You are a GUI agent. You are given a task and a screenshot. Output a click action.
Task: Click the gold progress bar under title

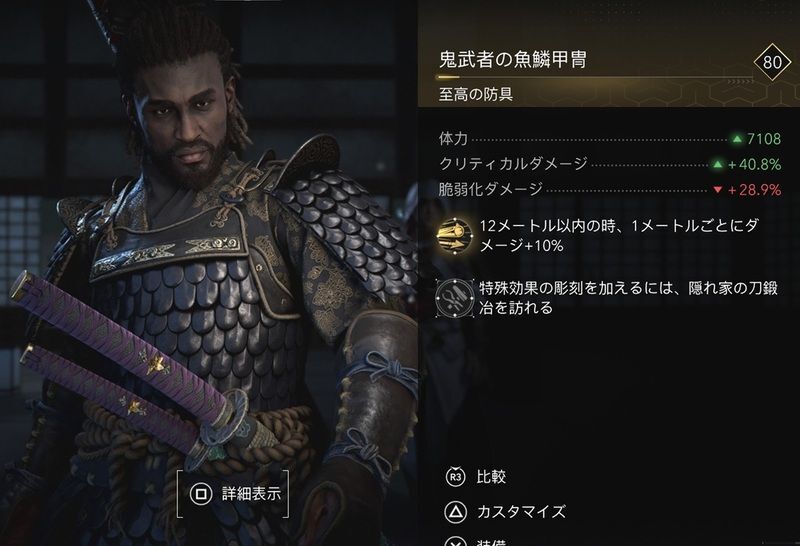(x=595, y=78)
